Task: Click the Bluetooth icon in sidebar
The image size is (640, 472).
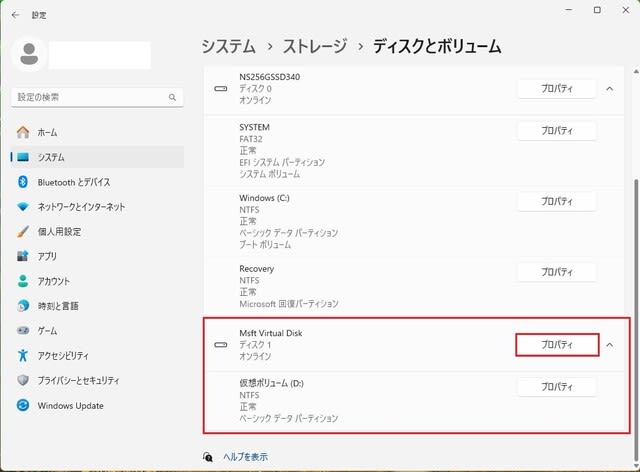Action: click(x=23, y=182)
